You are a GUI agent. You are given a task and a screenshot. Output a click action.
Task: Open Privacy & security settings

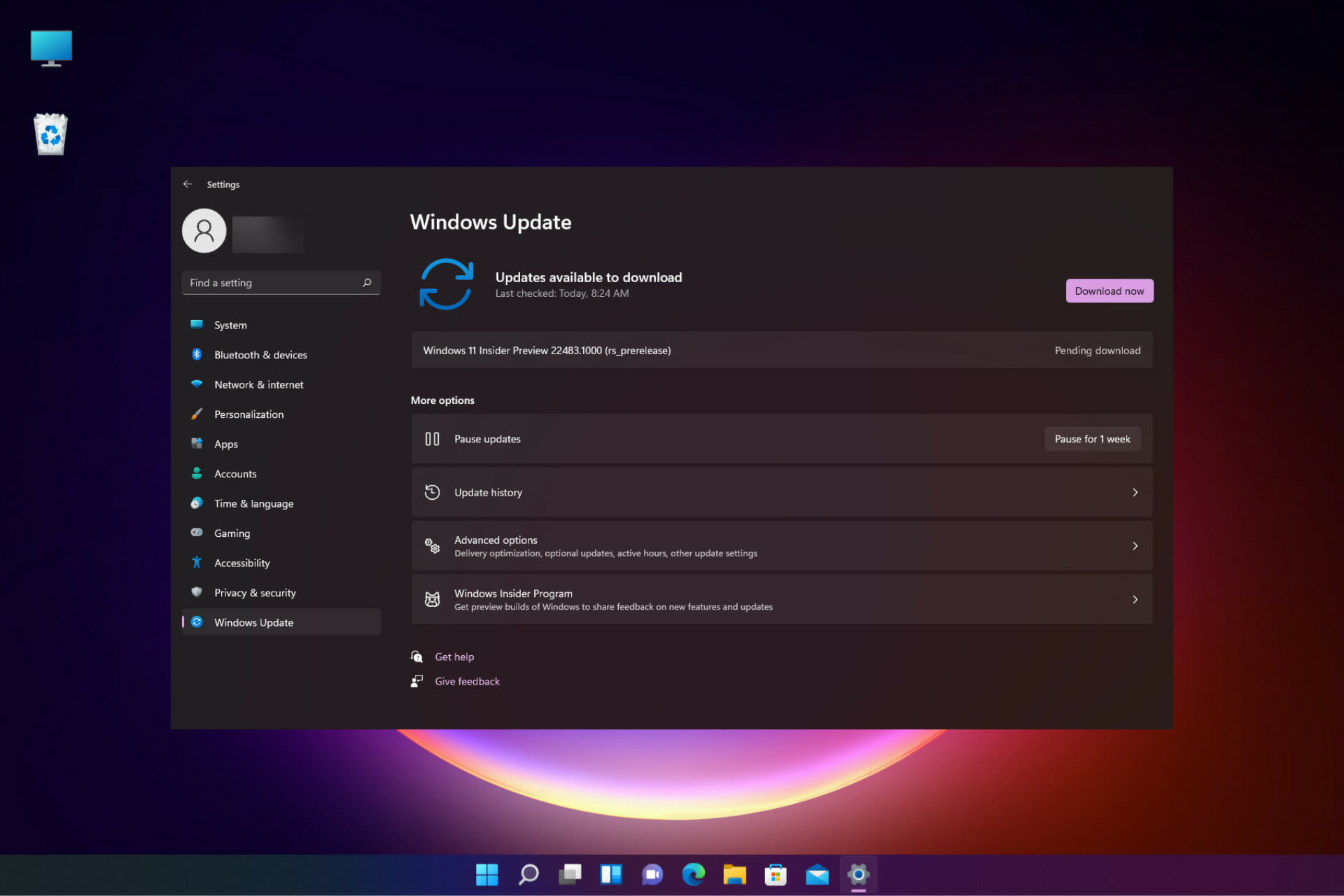click(x=255, y=592)
